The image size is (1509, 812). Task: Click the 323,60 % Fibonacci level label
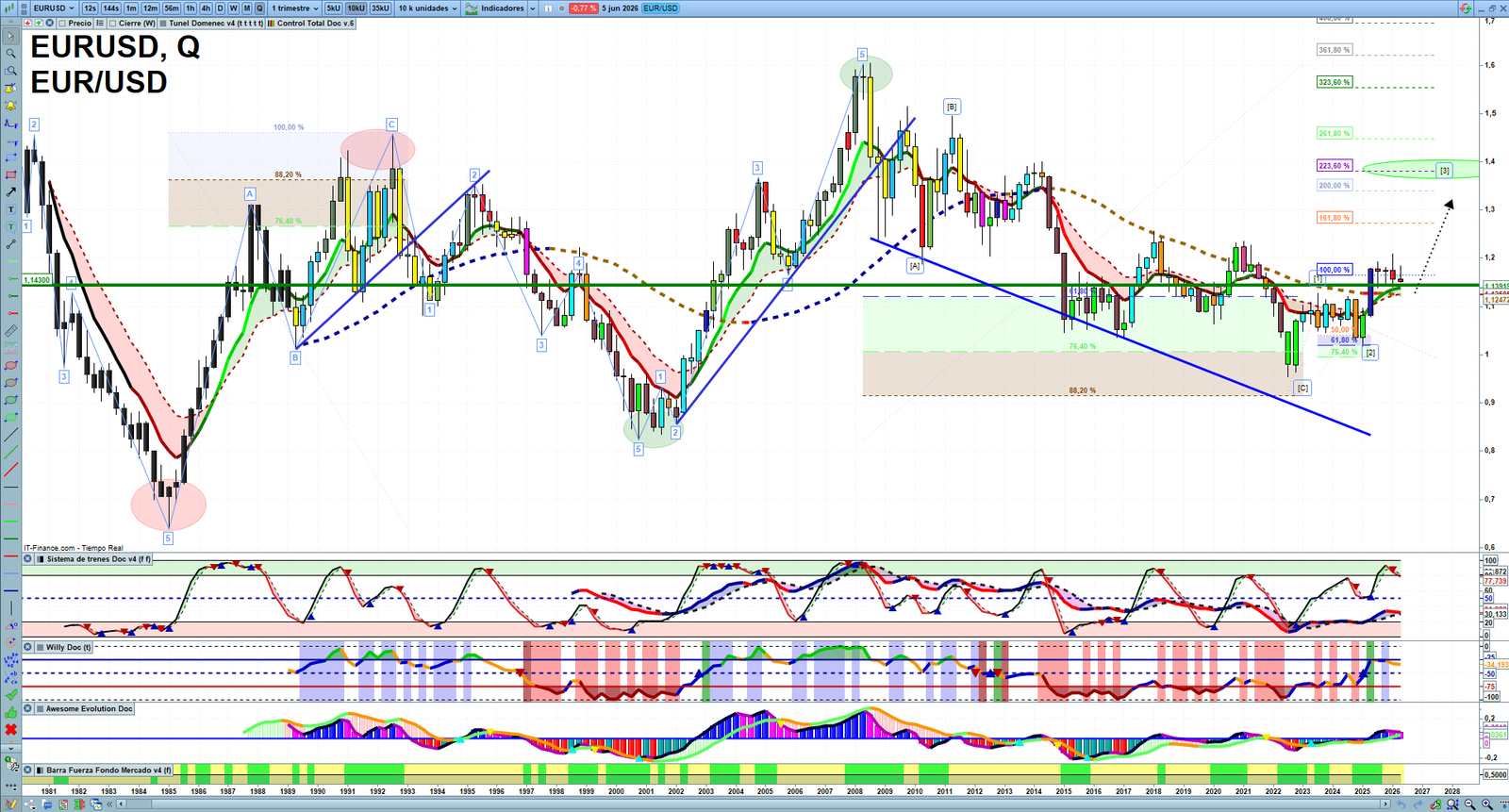1335,82
